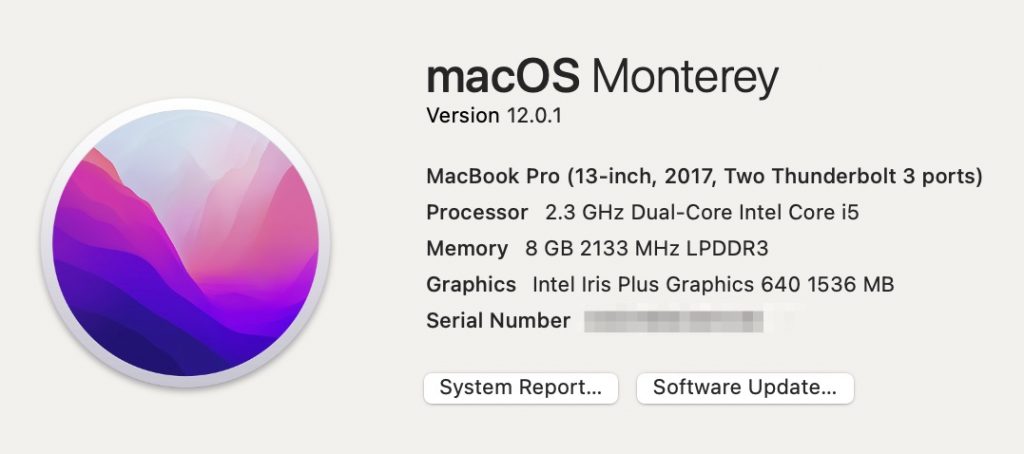Select the Intel Core i5 text
1024x454 pixels.
coord(798,212)
